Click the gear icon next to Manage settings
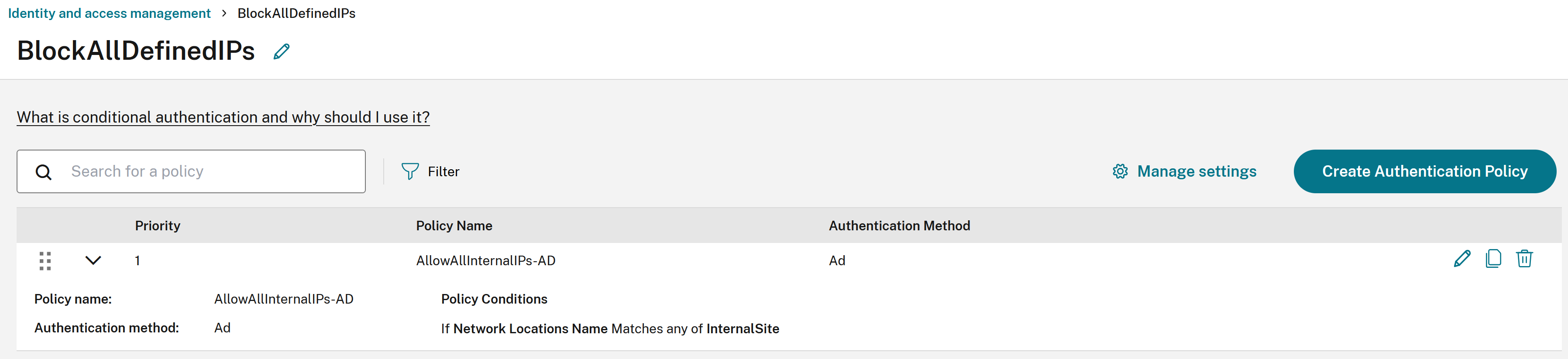 click(1120, 171)
